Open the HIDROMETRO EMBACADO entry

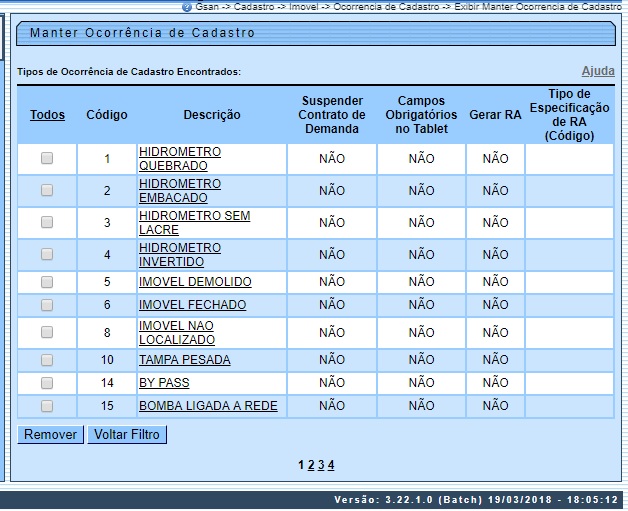[x=179, y=191]
